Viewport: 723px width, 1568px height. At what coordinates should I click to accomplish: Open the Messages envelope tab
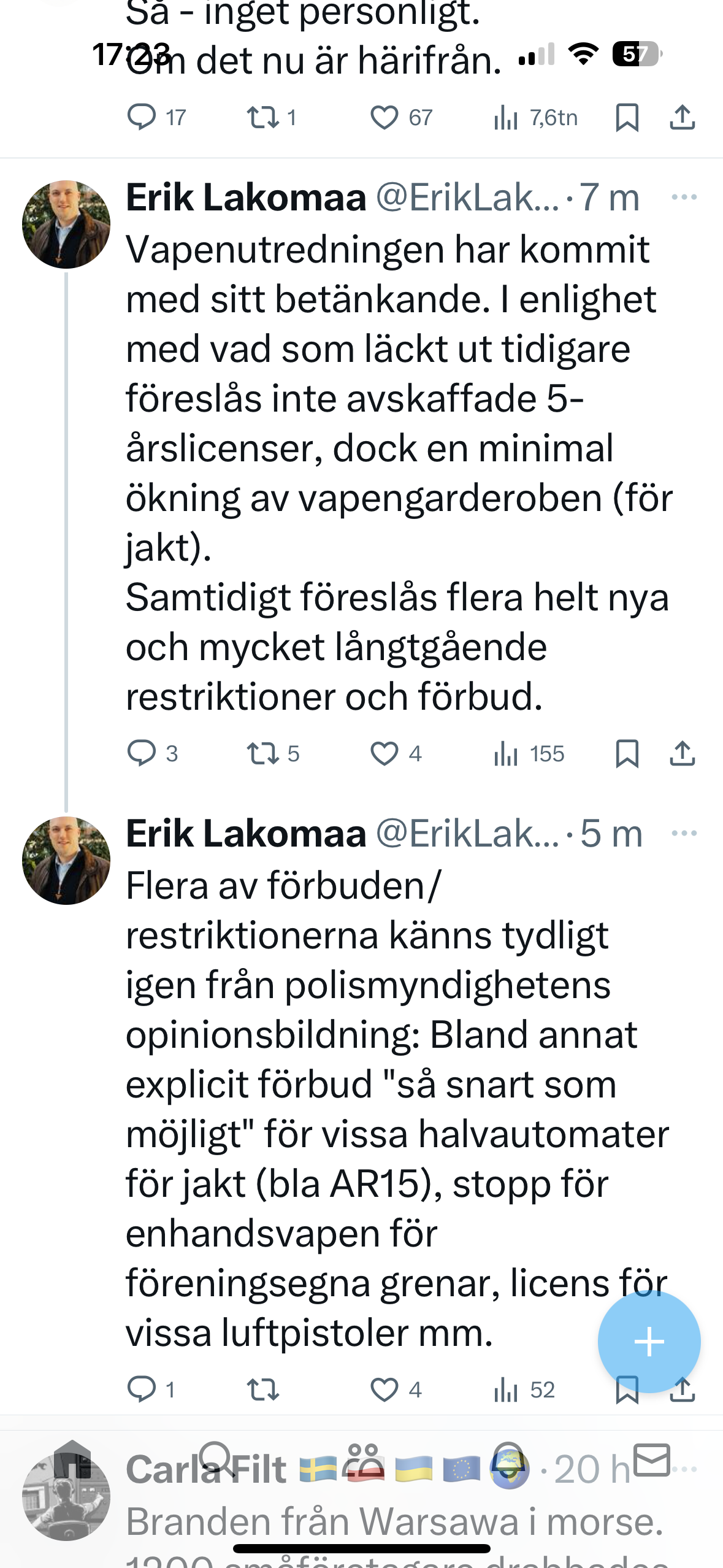click(x=651, y=1460)
